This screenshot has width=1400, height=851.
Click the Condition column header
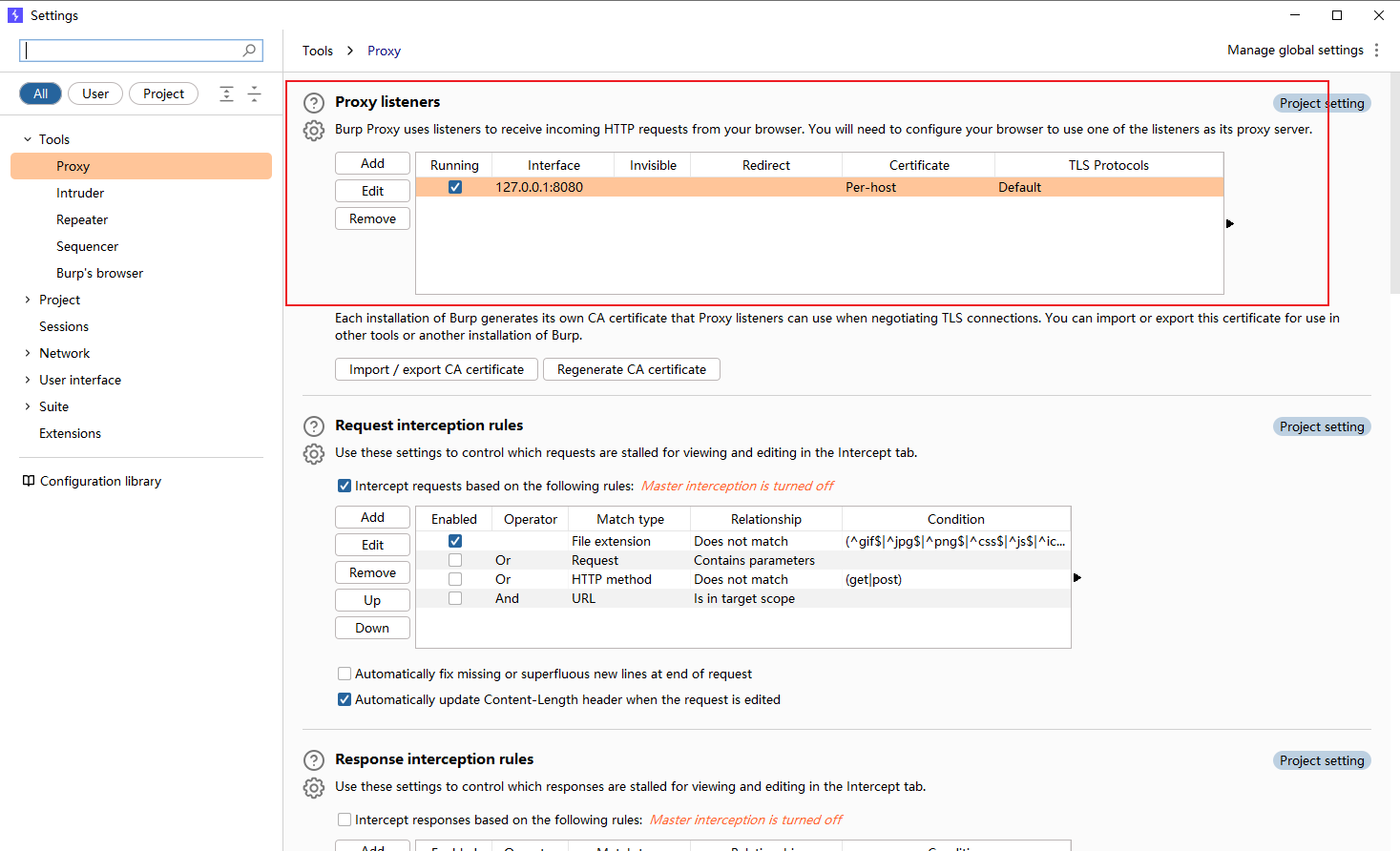pos(956,519)
